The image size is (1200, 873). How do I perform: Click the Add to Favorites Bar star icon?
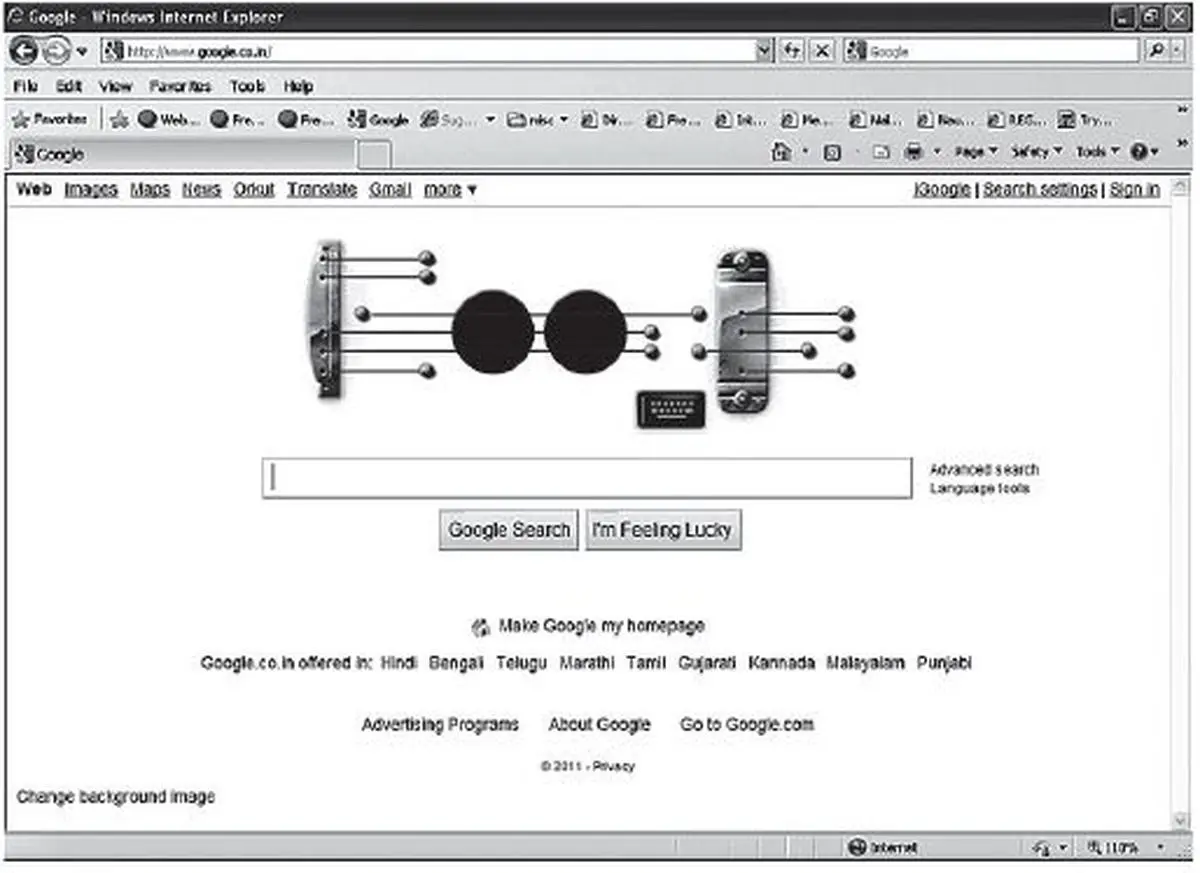click(x=120, y=120)
